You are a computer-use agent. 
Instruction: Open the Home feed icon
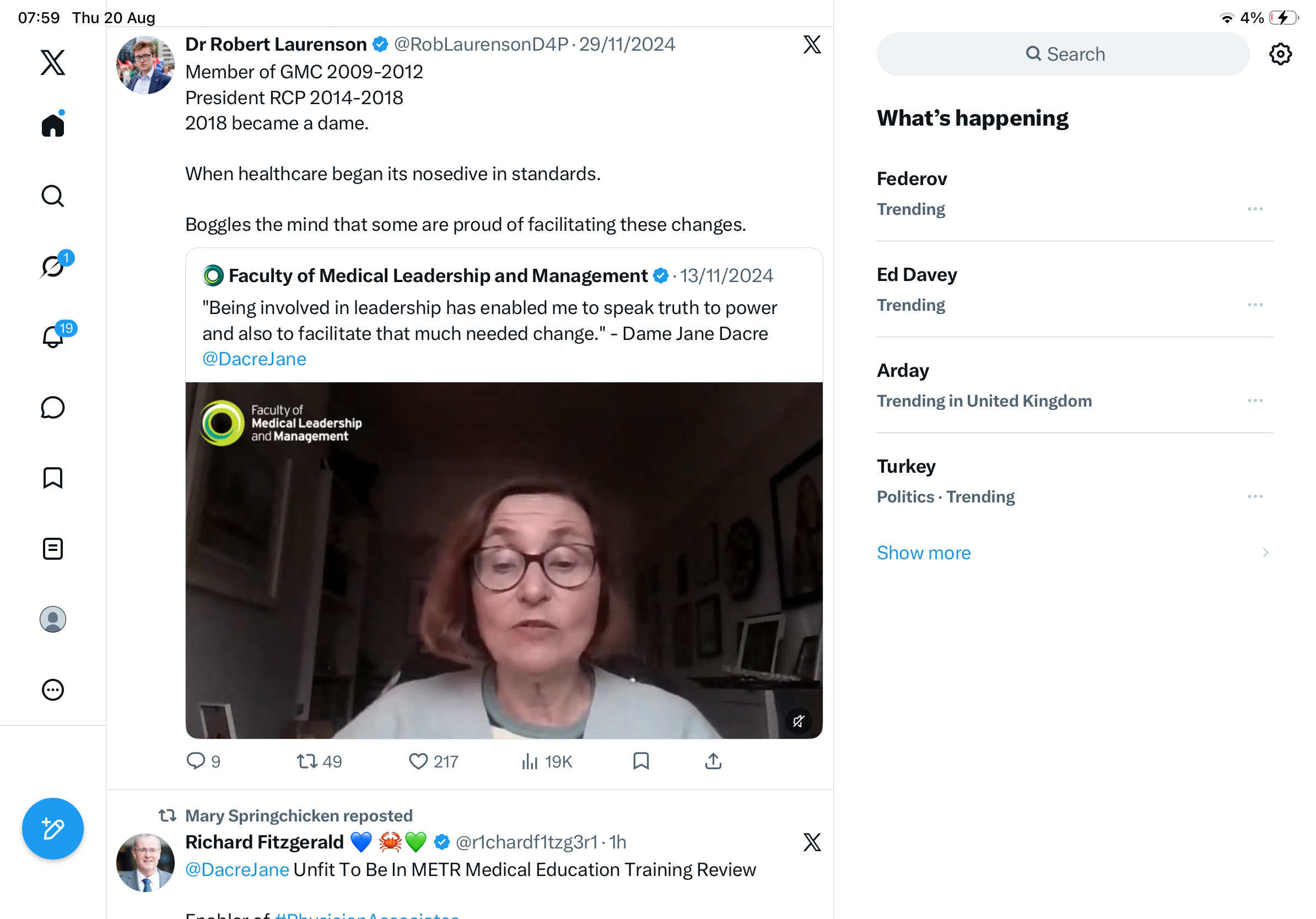click(x=53, y=125)
